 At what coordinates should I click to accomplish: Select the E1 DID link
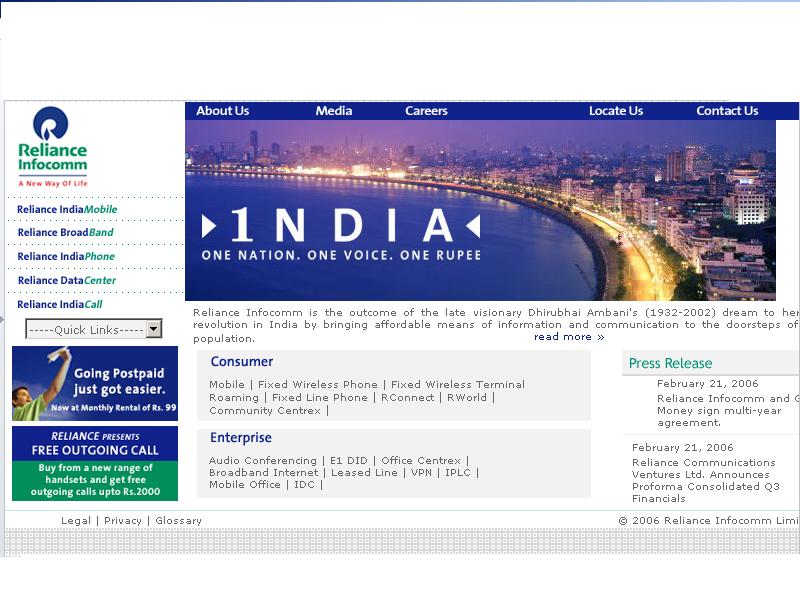(348, 460)
